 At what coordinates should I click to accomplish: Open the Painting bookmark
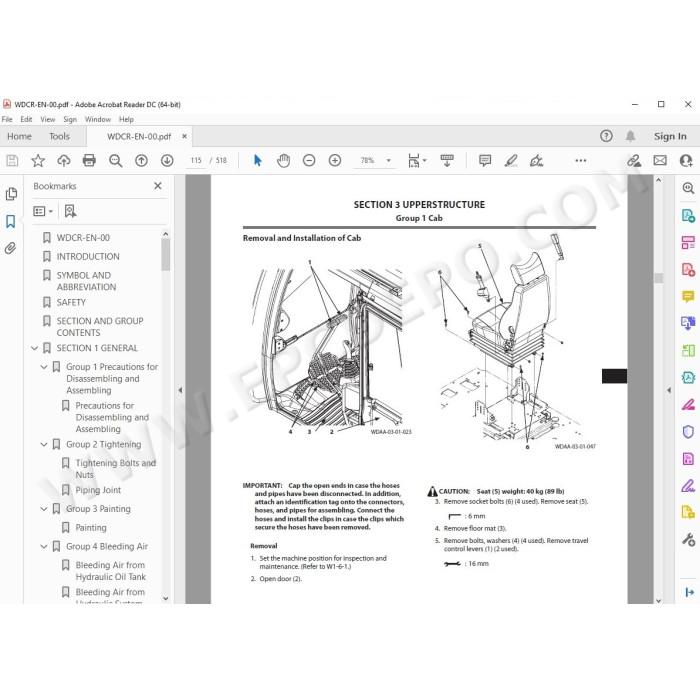91,528
